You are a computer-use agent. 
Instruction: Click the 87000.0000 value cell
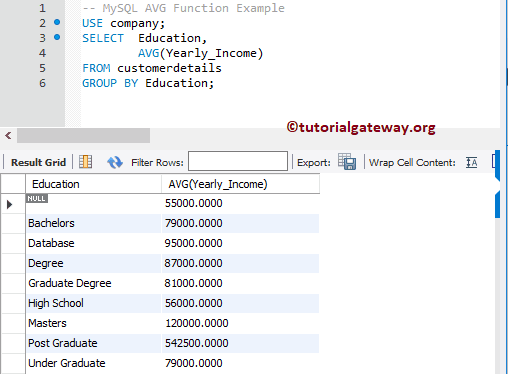pos(240,263)
